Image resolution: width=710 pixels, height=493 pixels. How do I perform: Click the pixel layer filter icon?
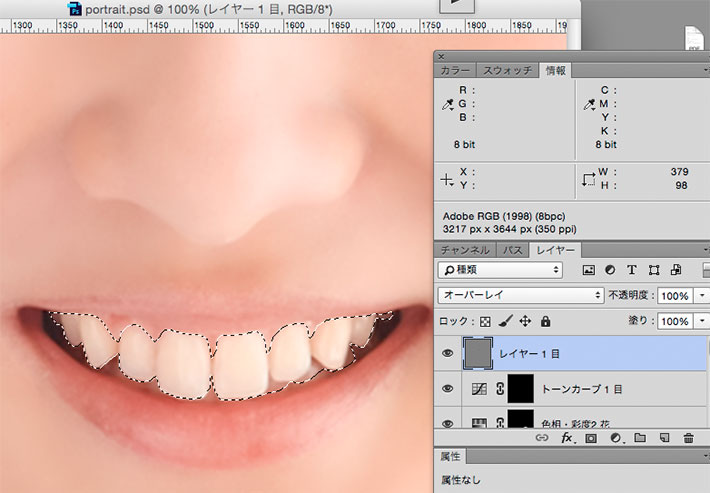pos(589,270)
